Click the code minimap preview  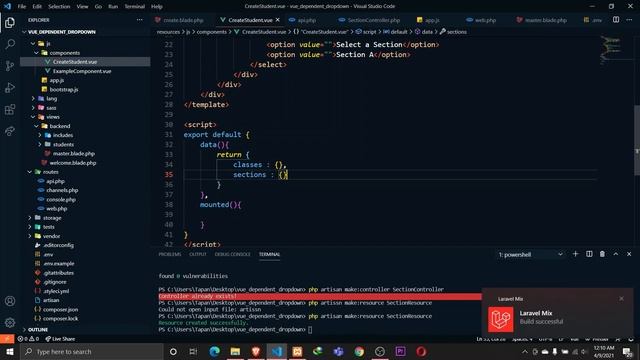tap(611, 51)
